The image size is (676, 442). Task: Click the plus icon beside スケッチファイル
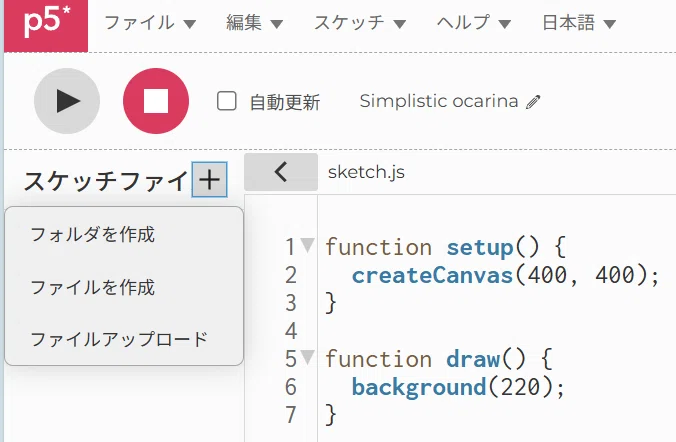209,179
